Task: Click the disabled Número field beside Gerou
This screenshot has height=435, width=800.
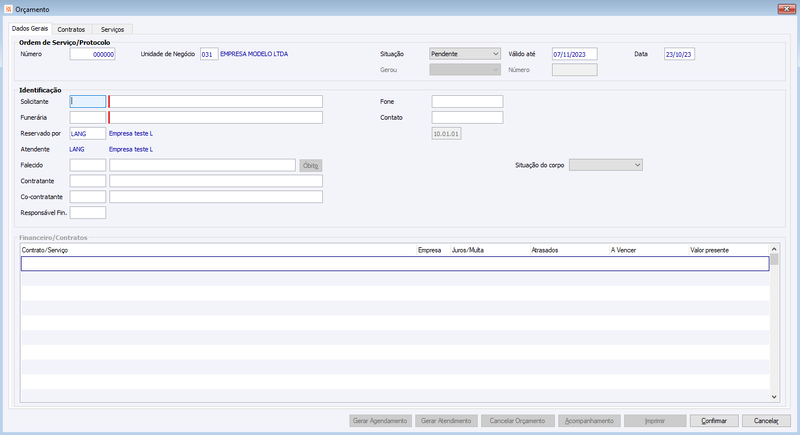Action: tap(574, 70)
